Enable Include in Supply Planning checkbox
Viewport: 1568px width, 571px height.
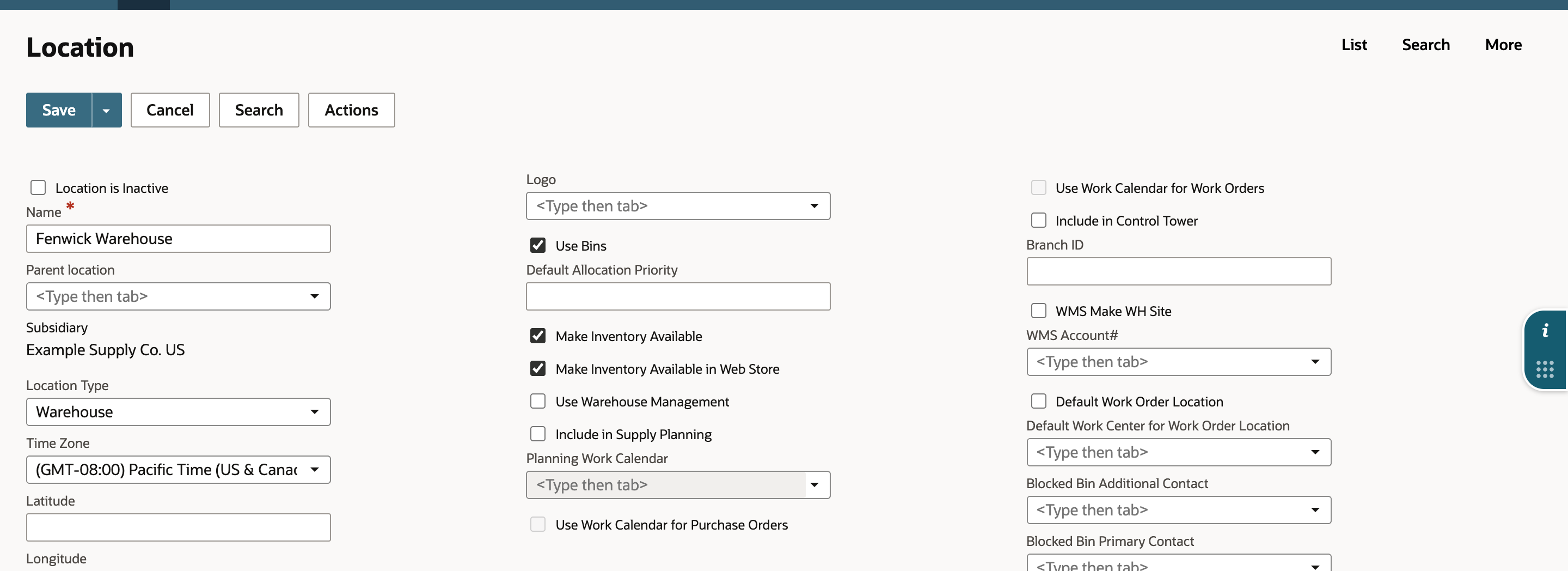click(537, 434)
